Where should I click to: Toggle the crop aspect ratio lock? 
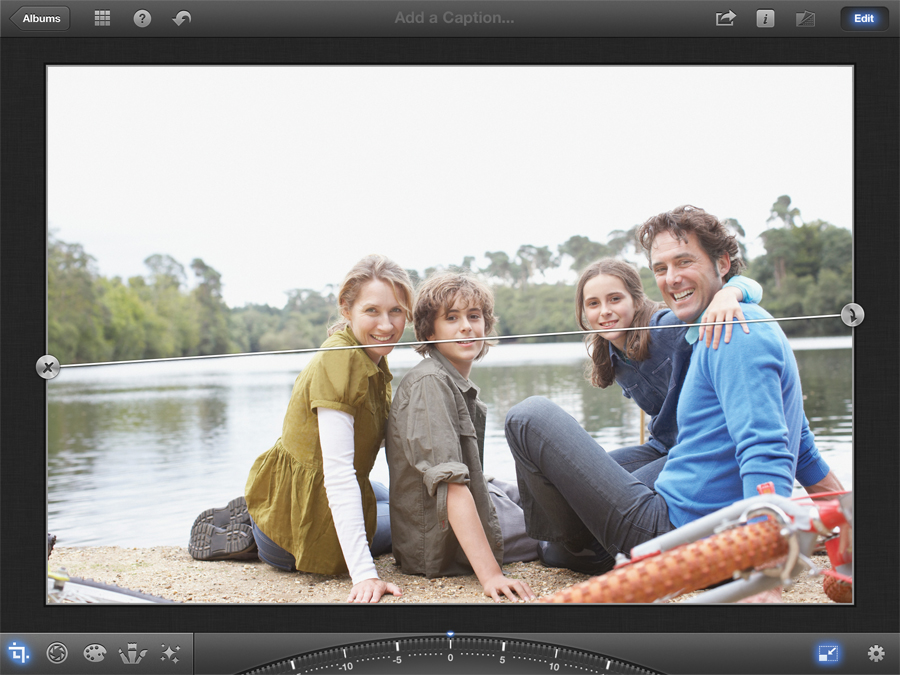(x=828, y=653)
